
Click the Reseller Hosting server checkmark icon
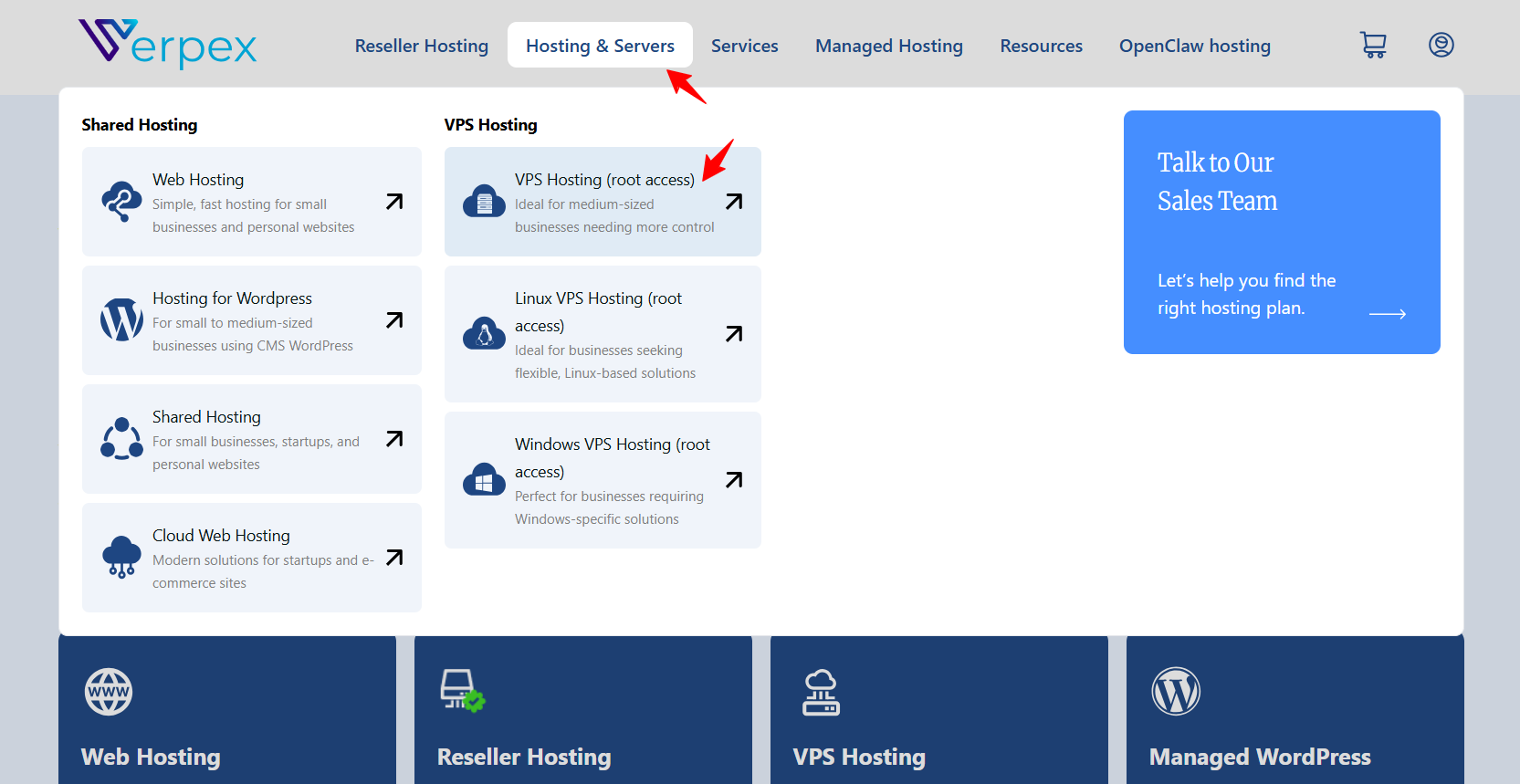coord(463,691)
